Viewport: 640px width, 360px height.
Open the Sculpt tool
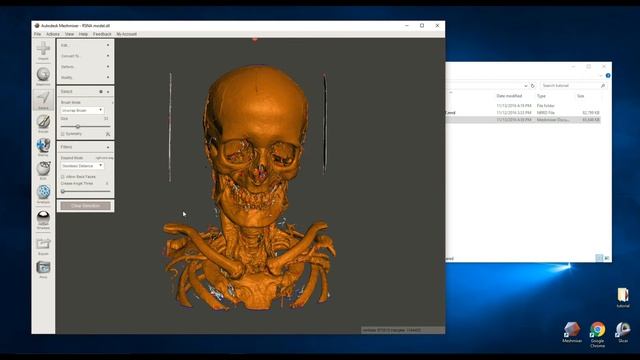(43, 123)
